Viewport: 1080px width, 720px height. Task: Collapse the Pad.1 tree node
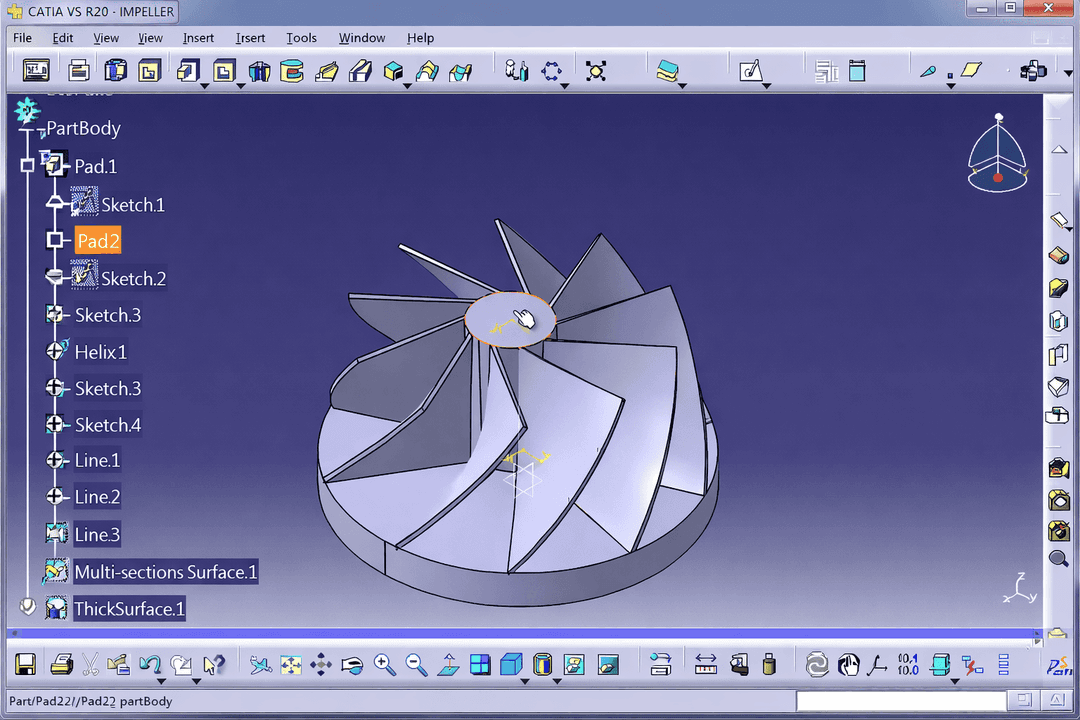(27, 165)
